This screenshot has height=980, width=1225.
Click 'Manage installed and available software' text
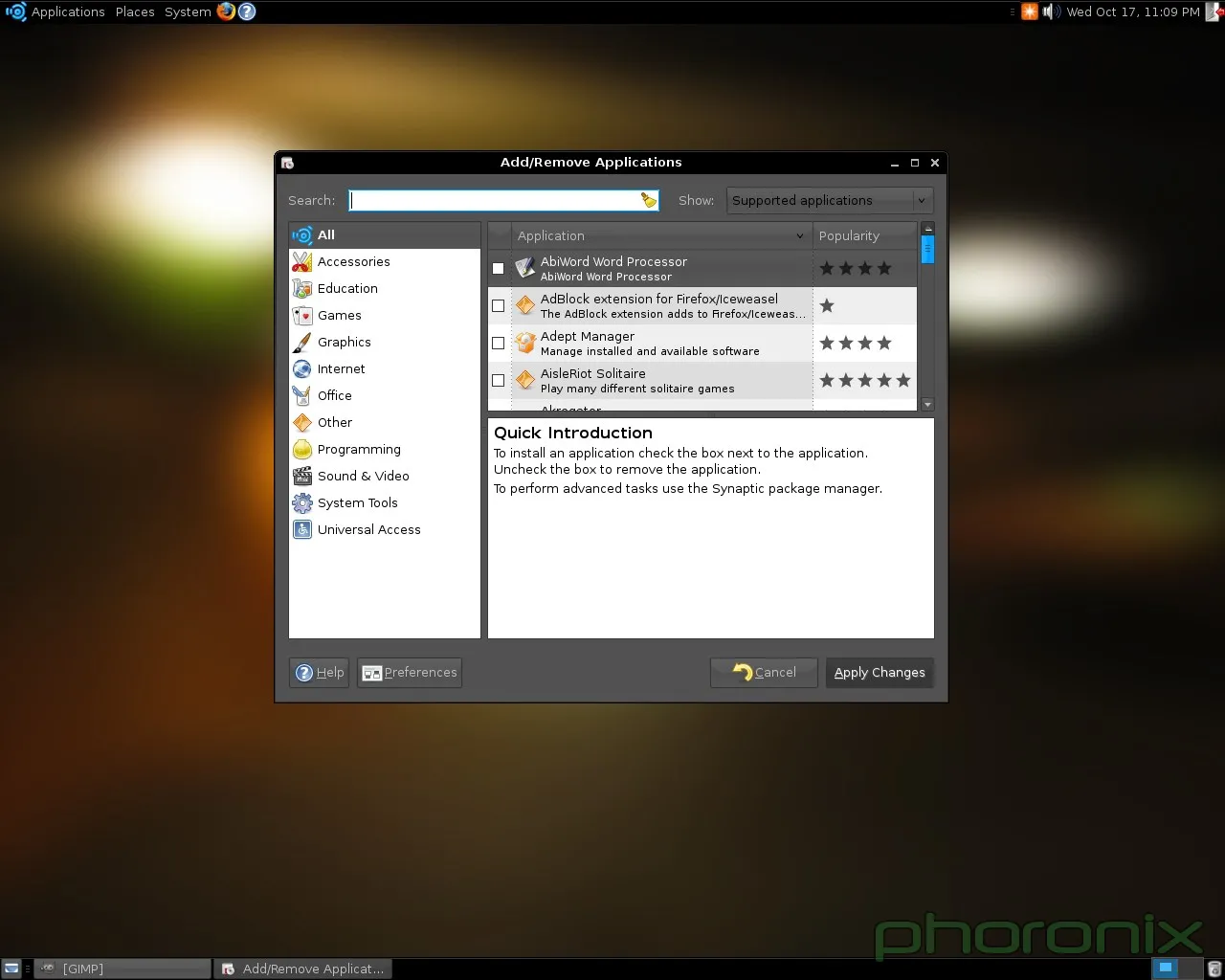(x=650, y=351)
